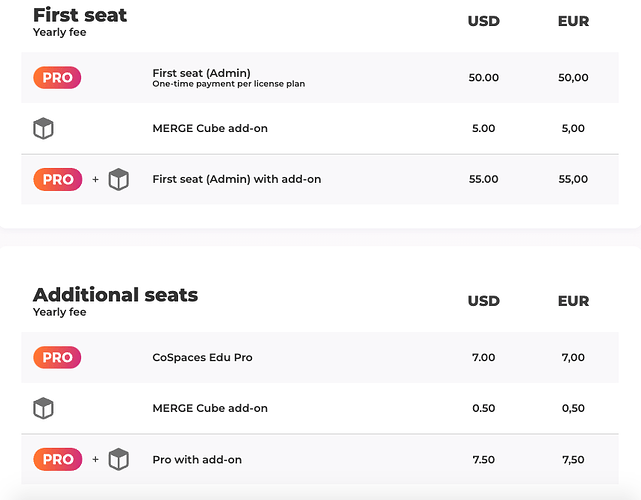This screenshot has height=500, width=641.
Task: Click the "First seat" section heading
Action: pos(80,15)
